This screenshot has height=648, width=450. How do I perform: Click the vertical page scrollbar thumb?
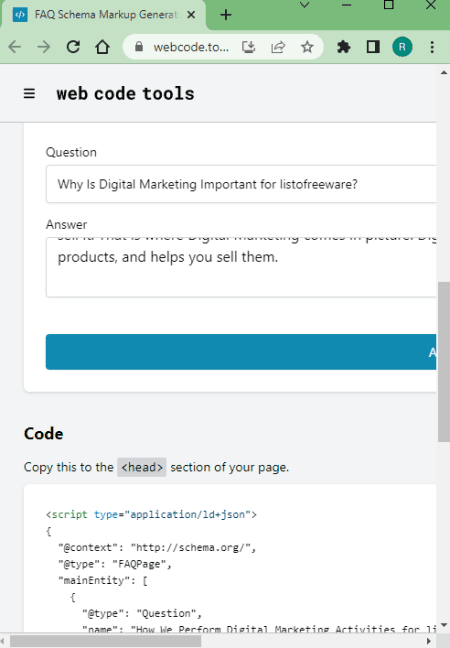(444, 362)
